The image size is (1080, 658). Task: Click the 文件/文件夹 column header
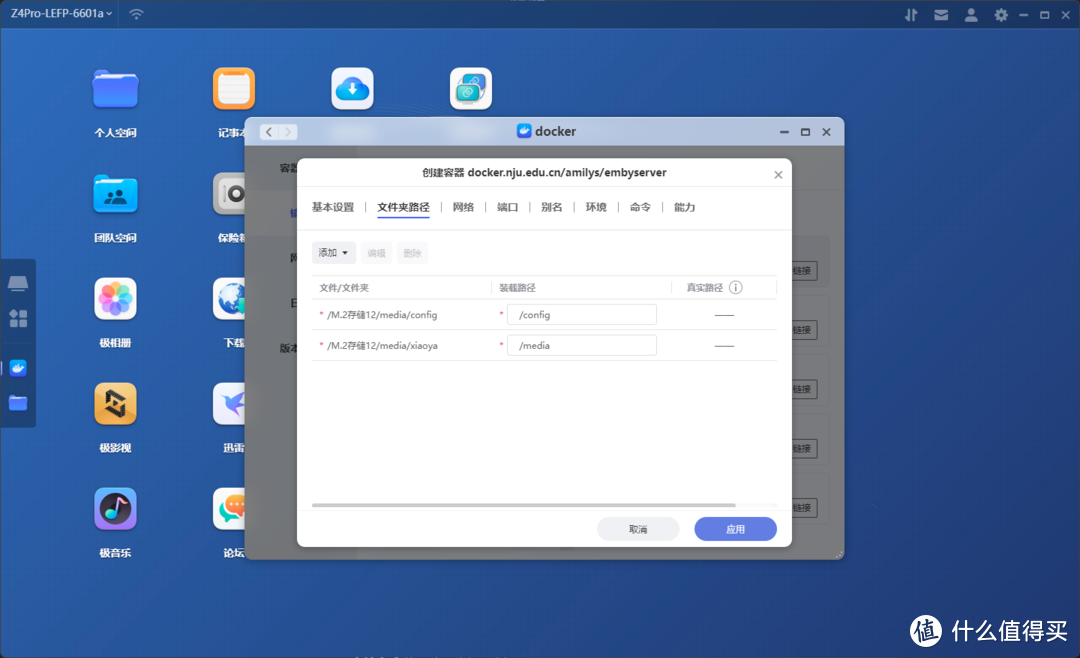click(344, 288)
